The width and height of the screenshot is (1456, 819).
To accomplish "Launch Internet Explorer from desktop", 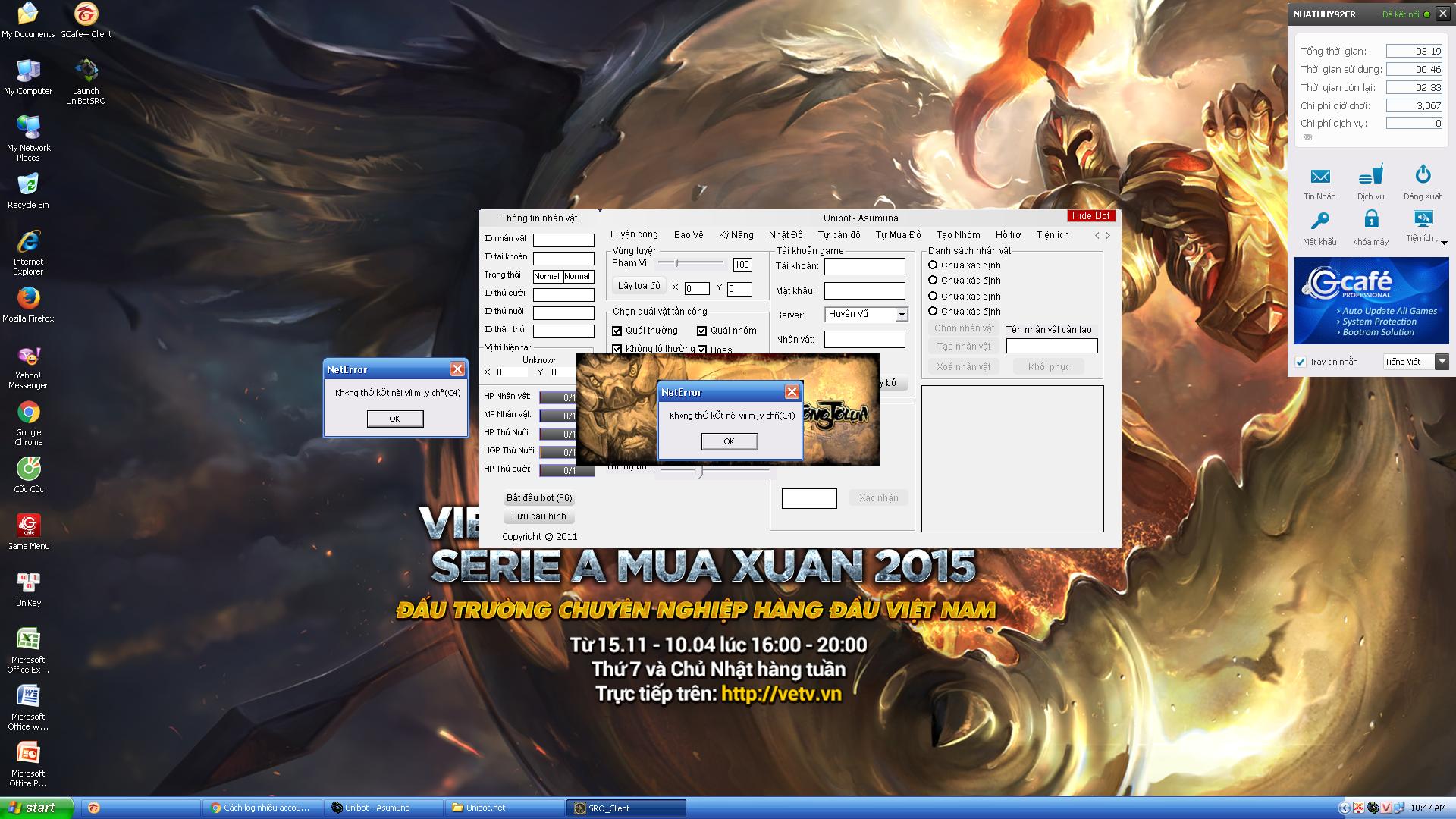I will [28, 253].
